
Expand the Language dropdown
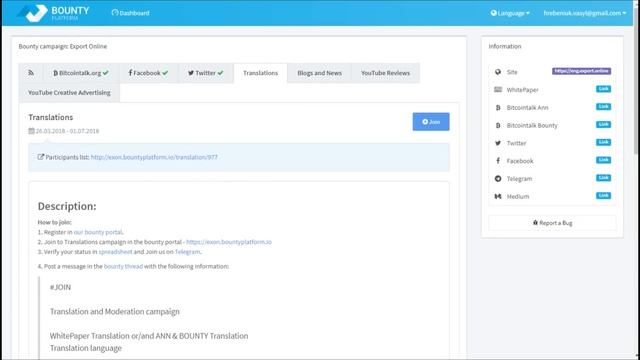[510, 13]
